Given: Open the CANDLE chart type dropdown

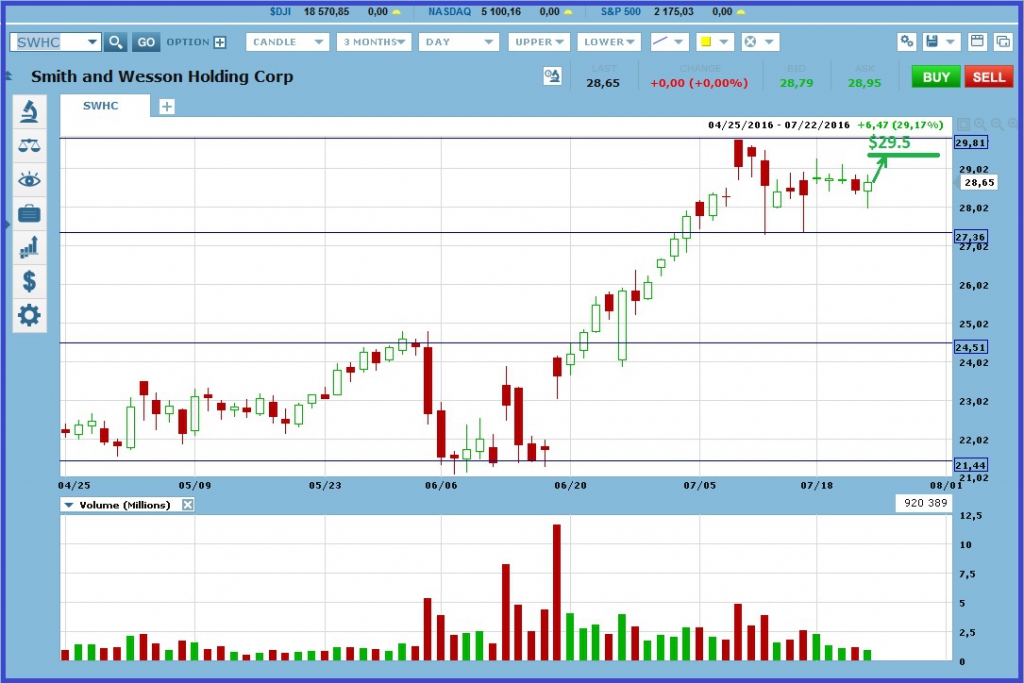Looking at the screenshot, I should (x=287, y=42).
